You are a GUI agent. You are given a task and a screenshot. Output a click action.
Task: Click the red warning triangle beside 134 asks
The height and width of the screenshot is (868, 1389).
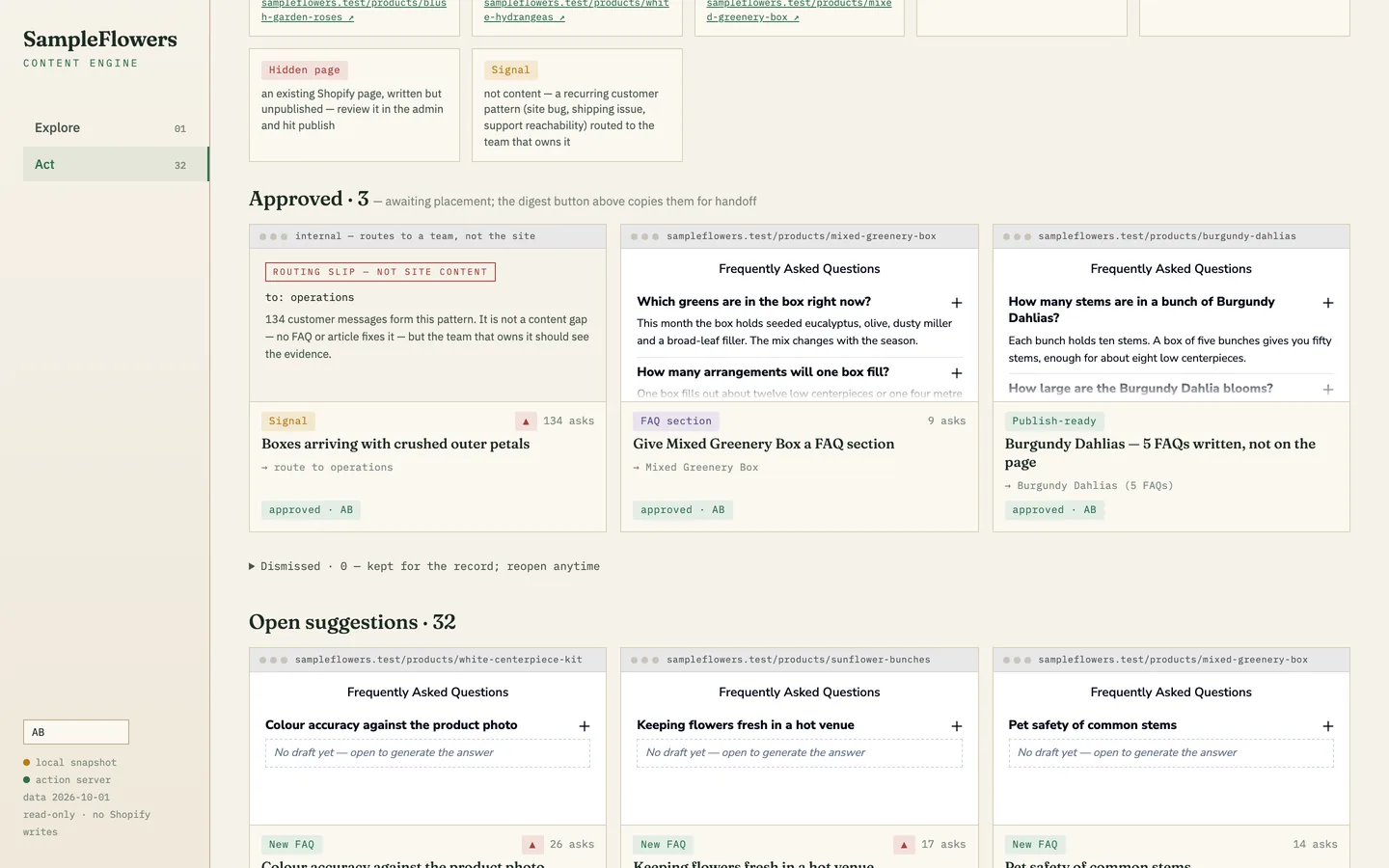(x=526, y=421)
